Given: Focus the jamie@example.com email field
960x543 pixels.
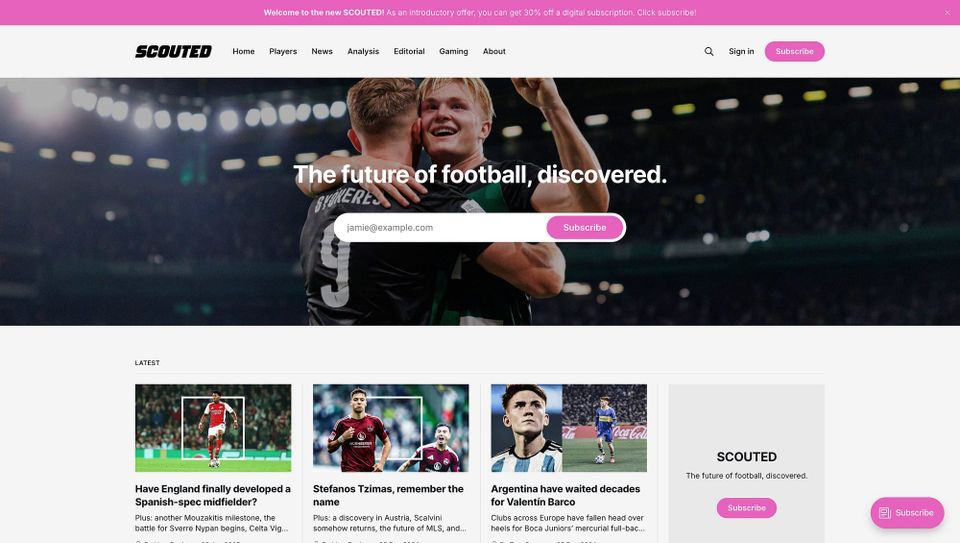Looking at the screenshot, I should (442, 228).
